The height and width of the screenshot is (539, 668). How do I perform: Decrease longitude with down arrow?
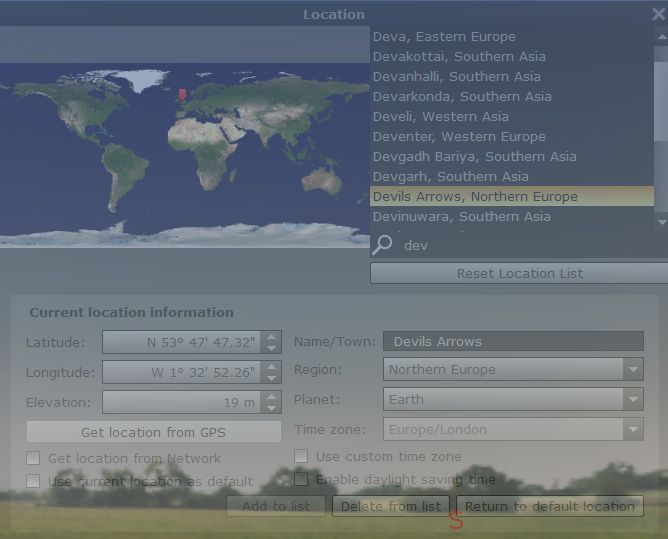(271, 378)
